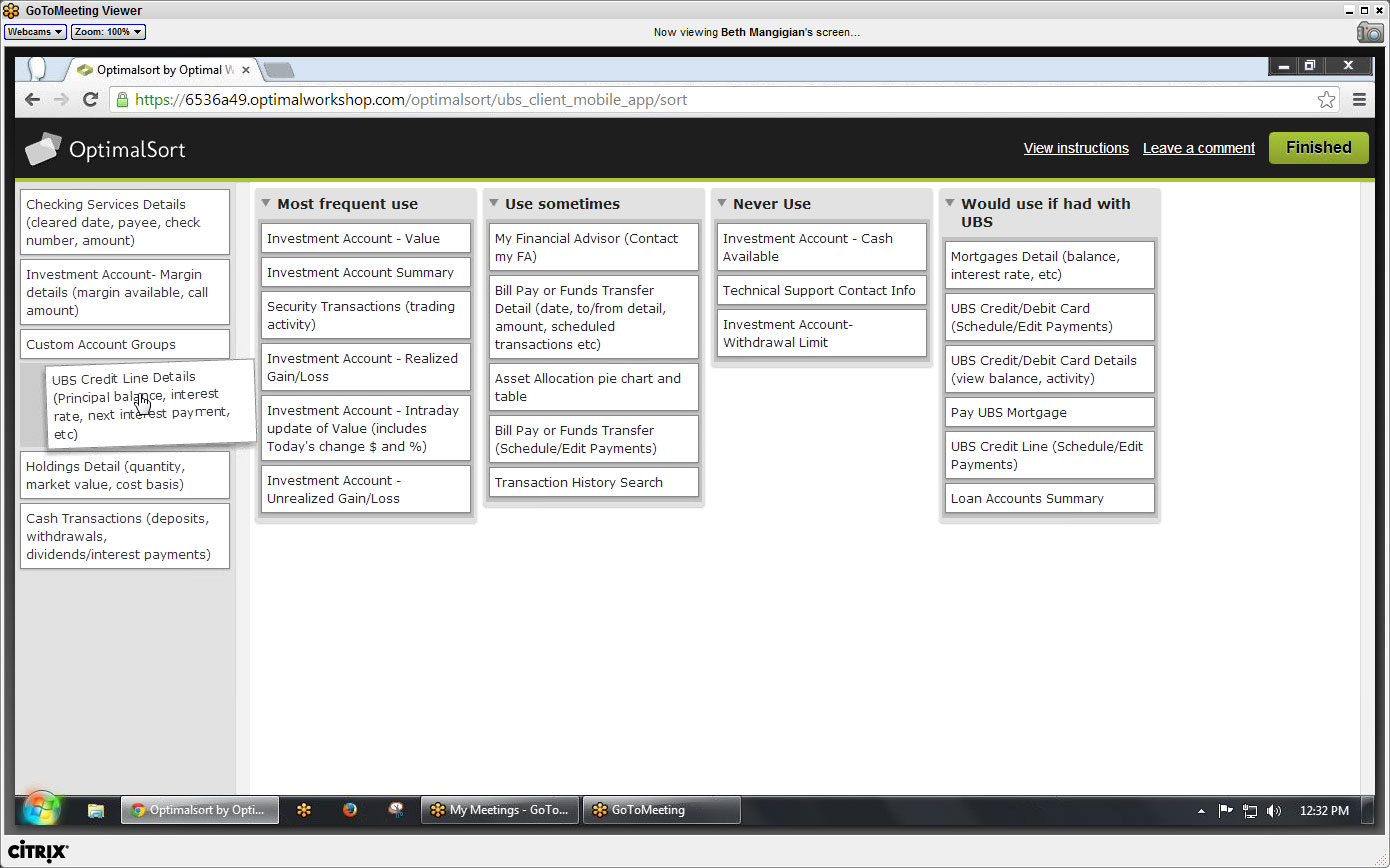Open the Zoom: 100% dropdown
Image resolution: width=1390 pixels, height=868 pixels.
click(x=108, y=32)
